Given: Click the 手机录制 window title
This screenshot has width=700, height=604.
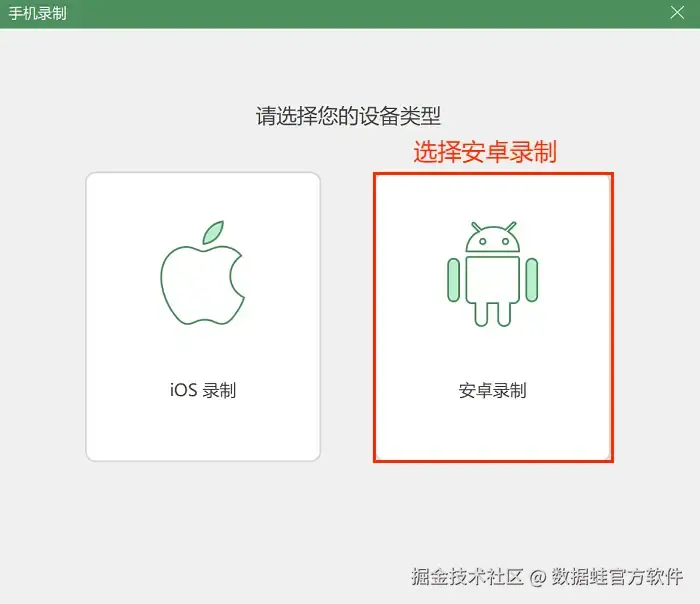Looking at the screenshot, I should point(38,13).
